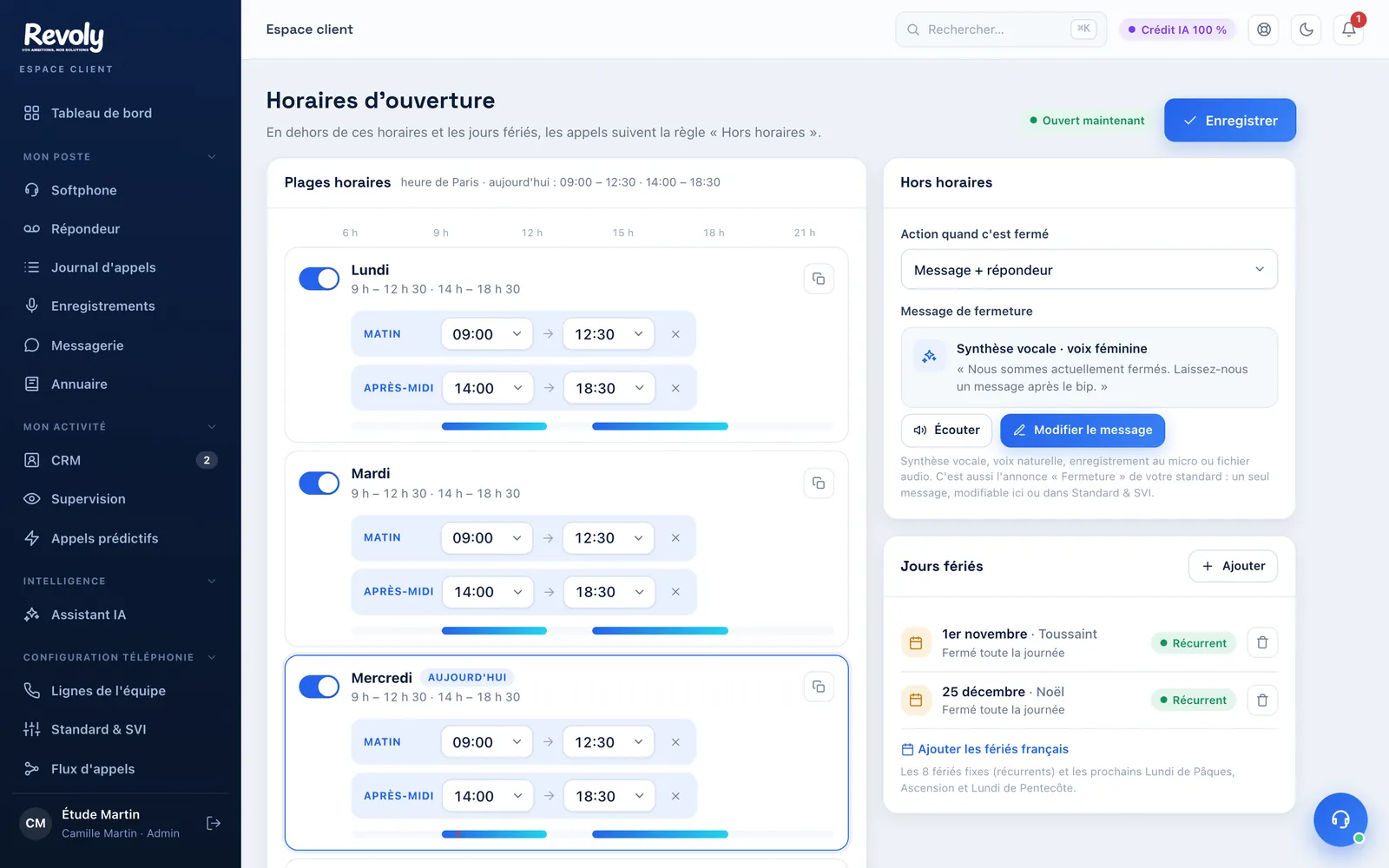Focus the Rechercher search field
Image resolution: width=1389 pixels, height=868 pixels.
1001,30
